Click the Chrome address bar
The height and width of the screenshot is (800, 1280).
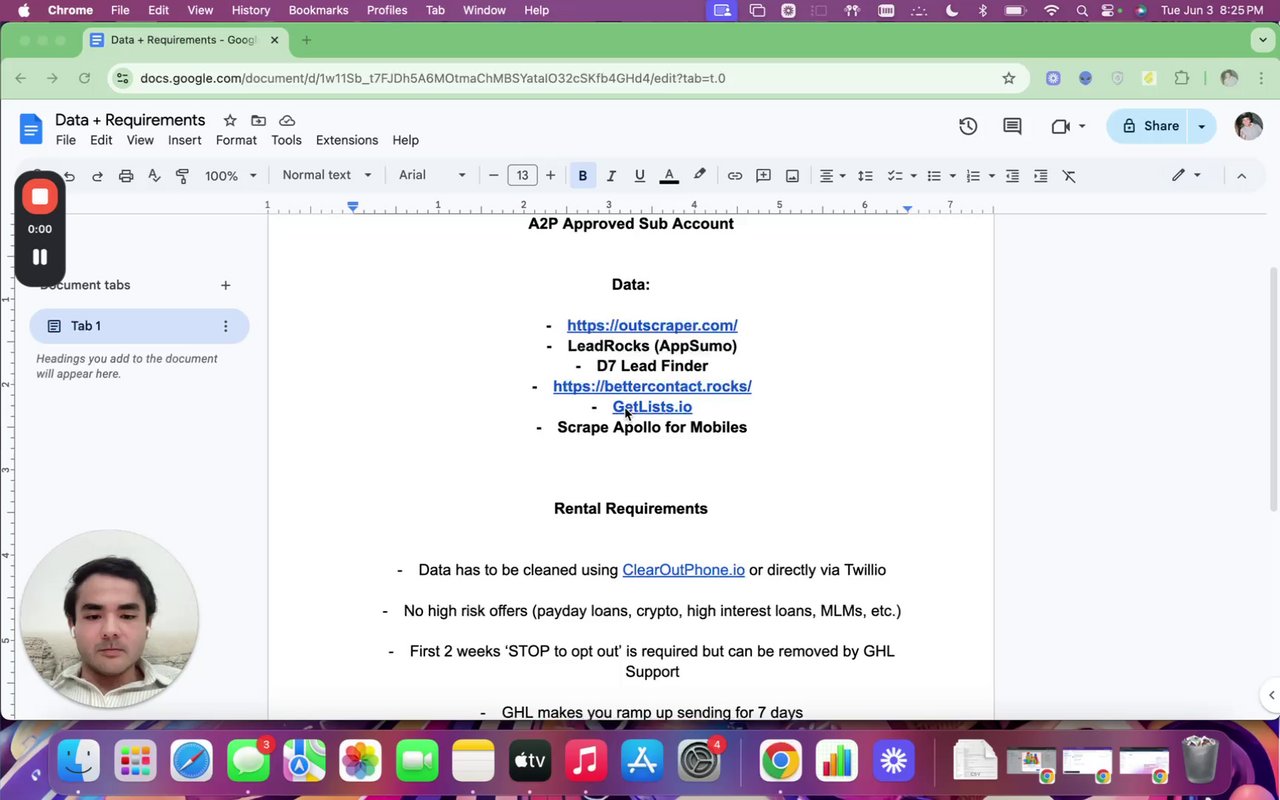[x=570, y=78]
